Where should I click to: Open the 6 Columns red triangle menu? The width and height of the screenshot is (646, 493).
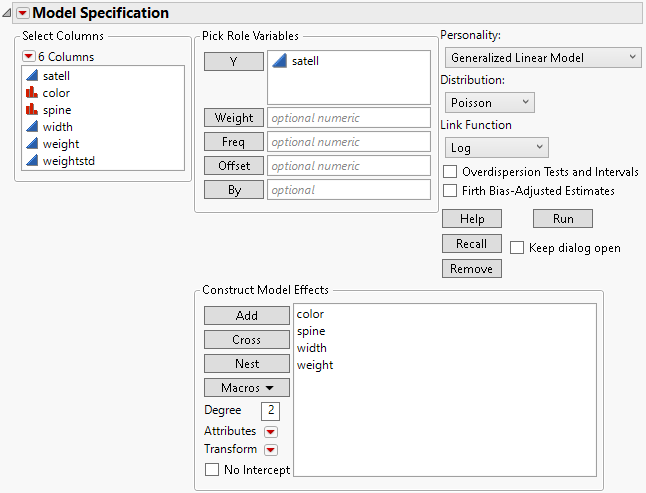[x=29, y=57]
